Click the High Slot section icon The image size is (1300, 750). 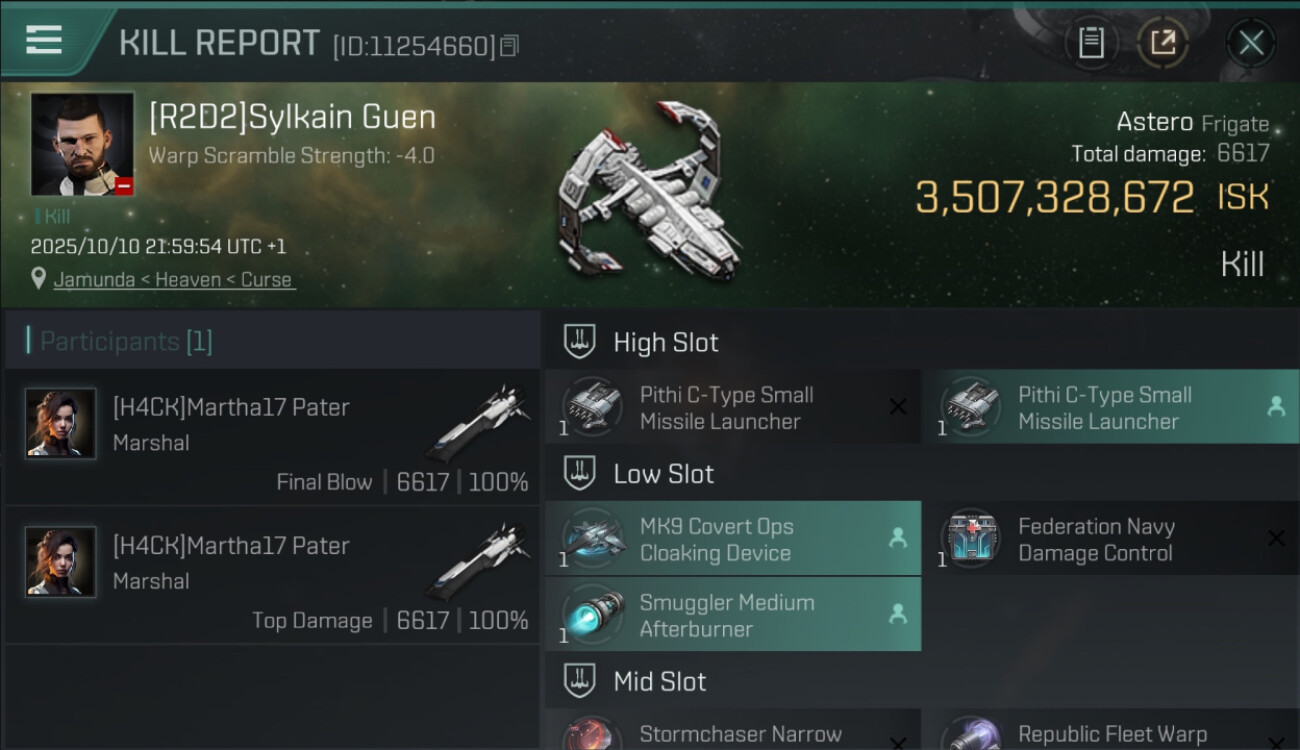coord(579,342)
